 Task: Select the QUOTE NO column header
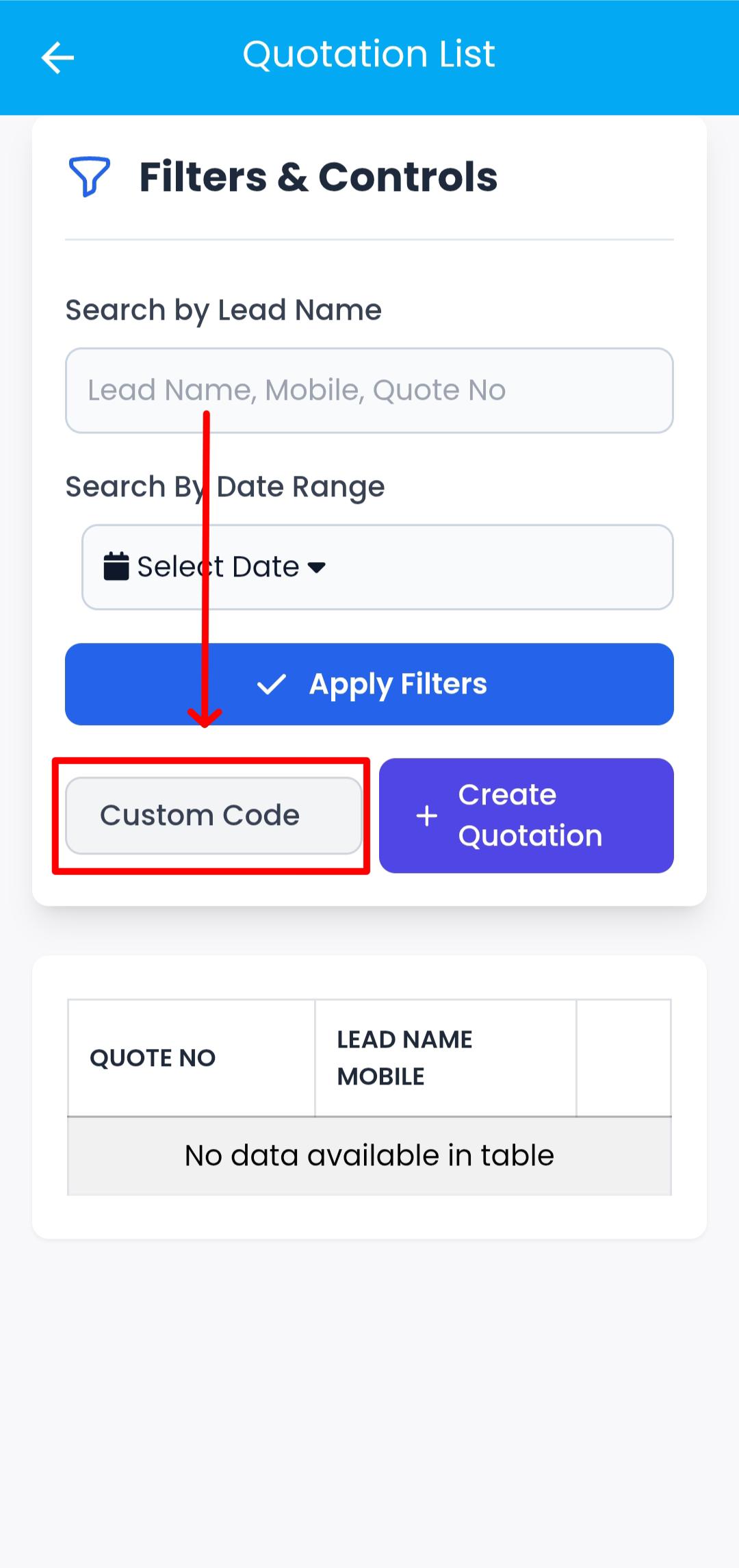point(152,1058)
